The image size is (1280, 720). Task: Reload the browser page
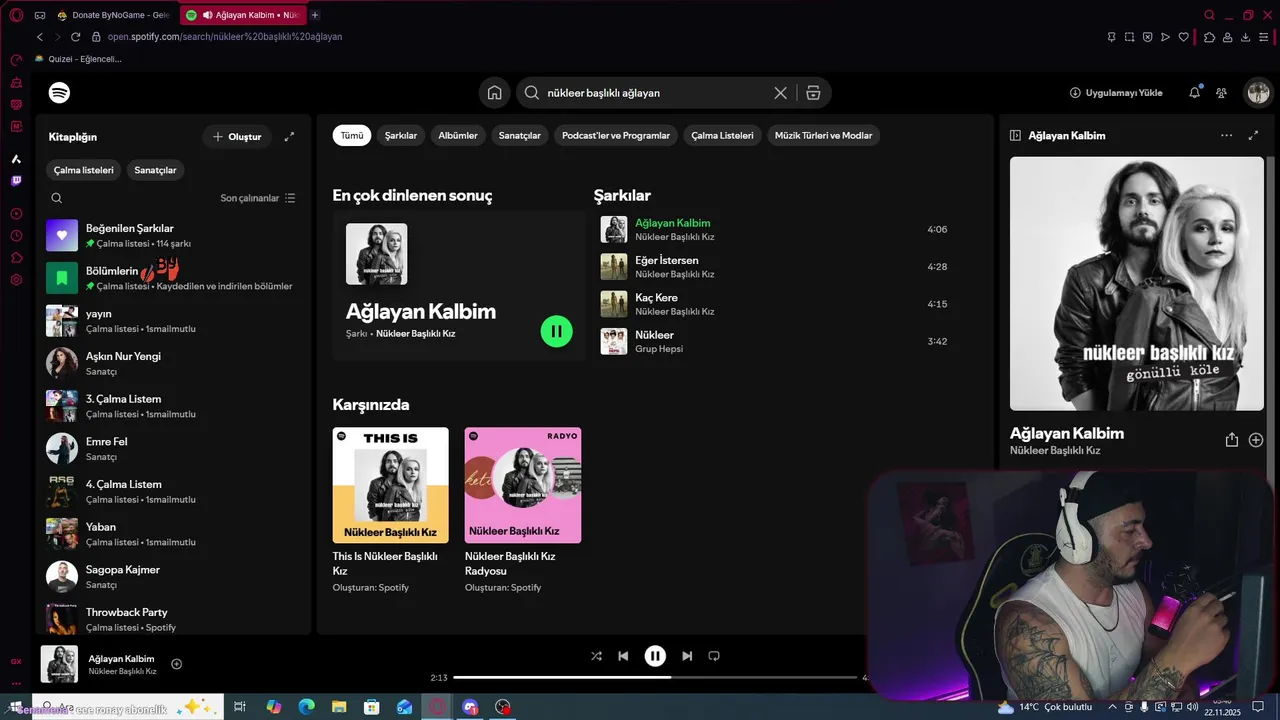click(x=75, y=37)
